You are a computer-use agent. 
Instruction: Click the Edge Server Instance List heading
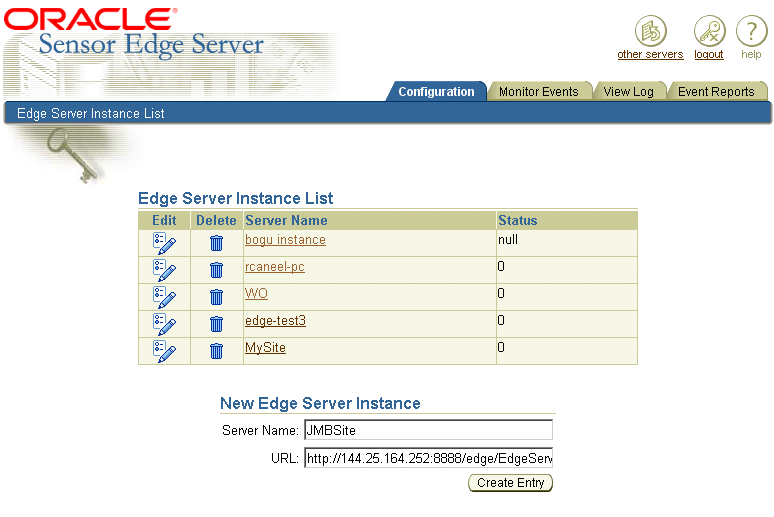tap(235, 199)
